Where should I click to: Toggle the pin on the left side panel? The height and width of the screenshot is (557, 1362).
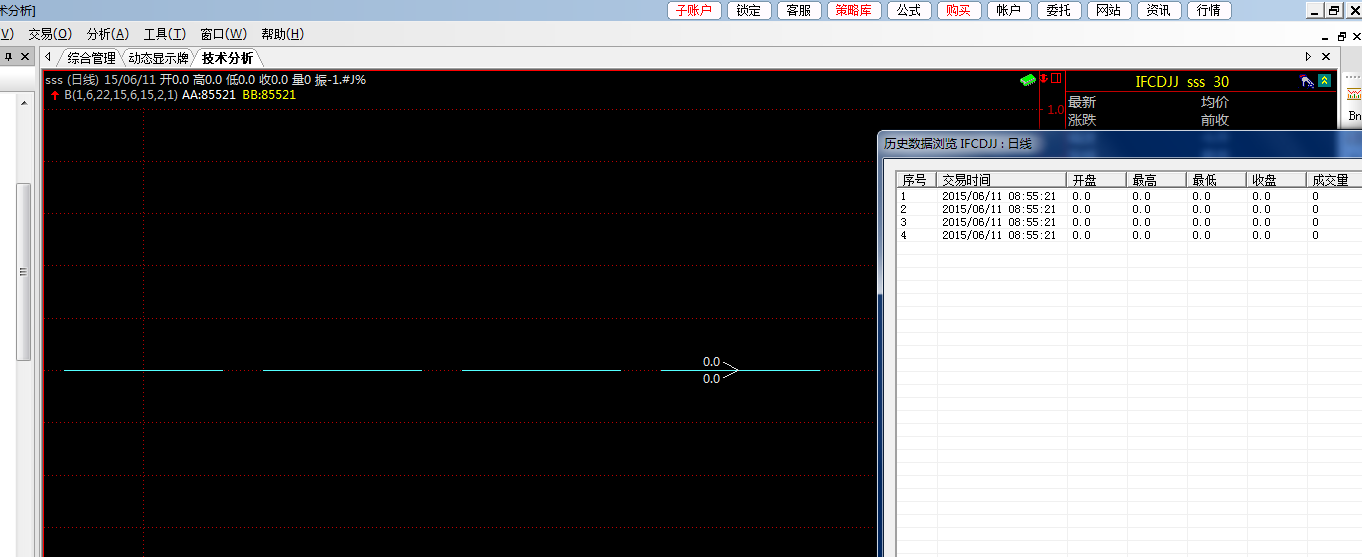click(9, 57)
